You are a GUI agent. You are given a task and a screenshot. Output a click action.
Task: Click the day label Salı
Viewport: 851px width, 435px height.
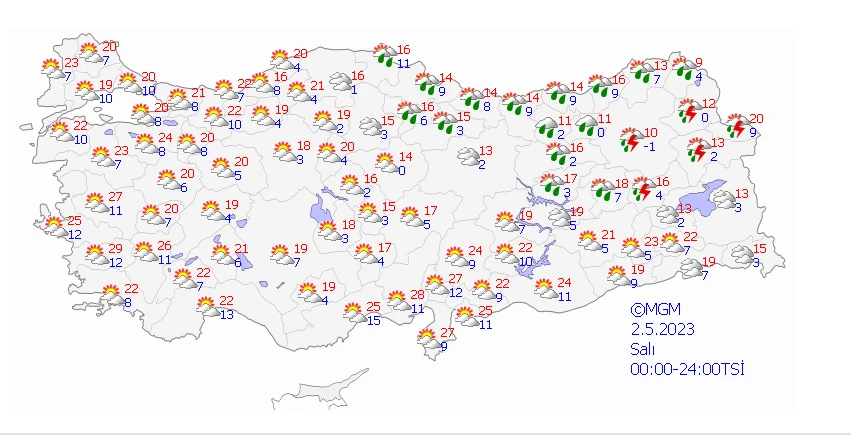pyautogui.click(x=642, y=349)
